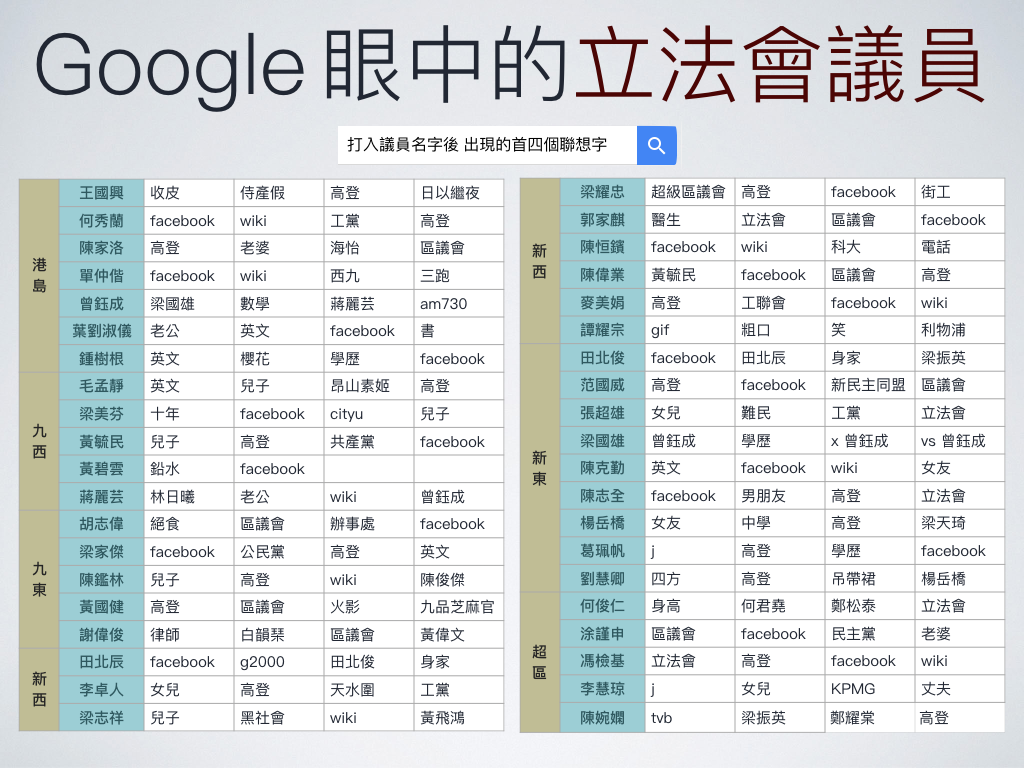This screenshot has width=1024, height=768.
Task: Click the g2000 cell
Action: pos(279,662)
